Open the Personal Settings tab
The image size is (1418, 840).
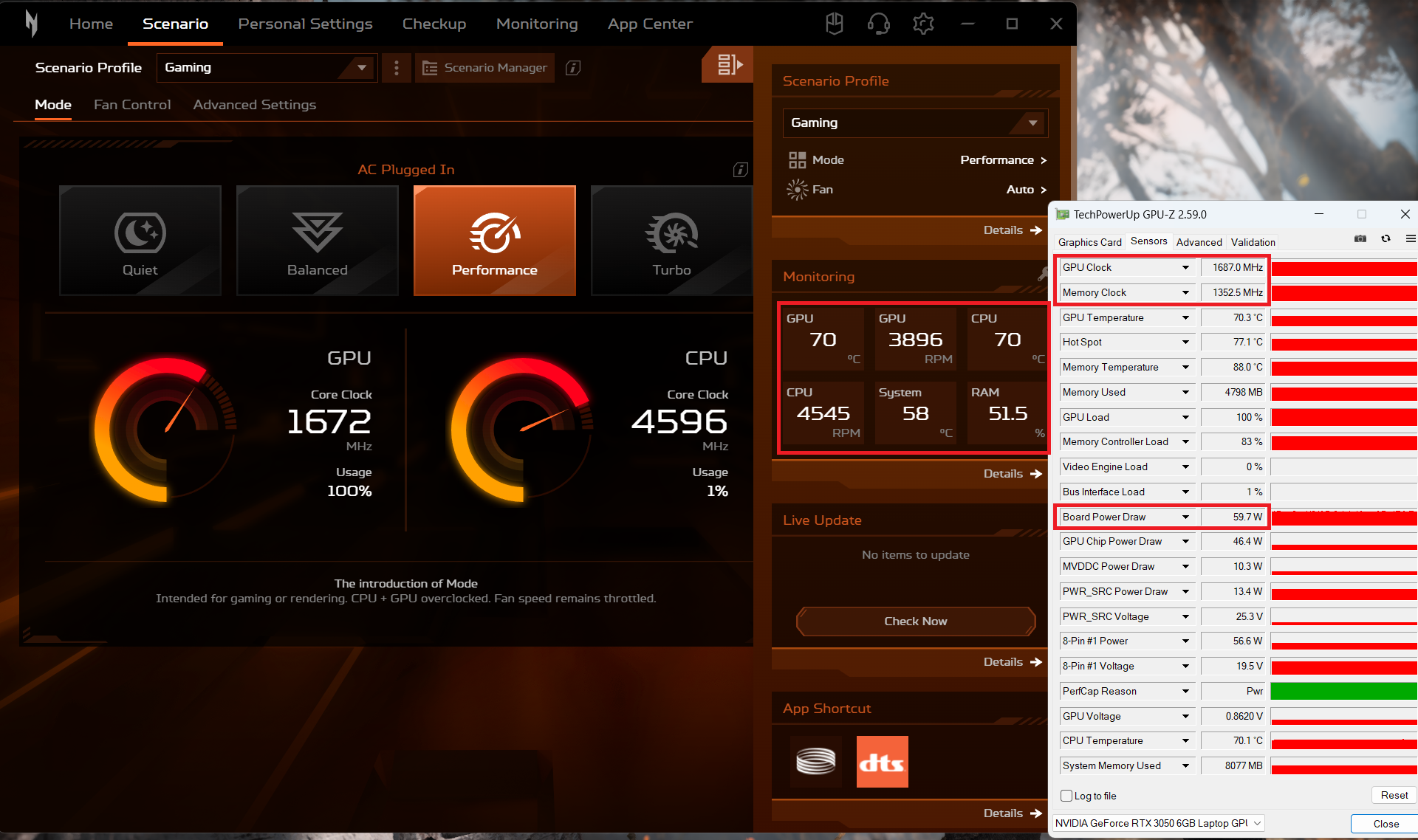[305, 24]
